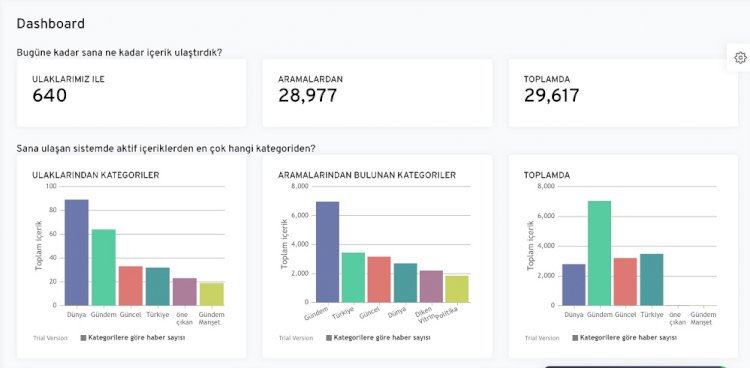Click the '640' value in the Ulaklarımız card
Screen dimensions: 750x368
click(50, 96)
